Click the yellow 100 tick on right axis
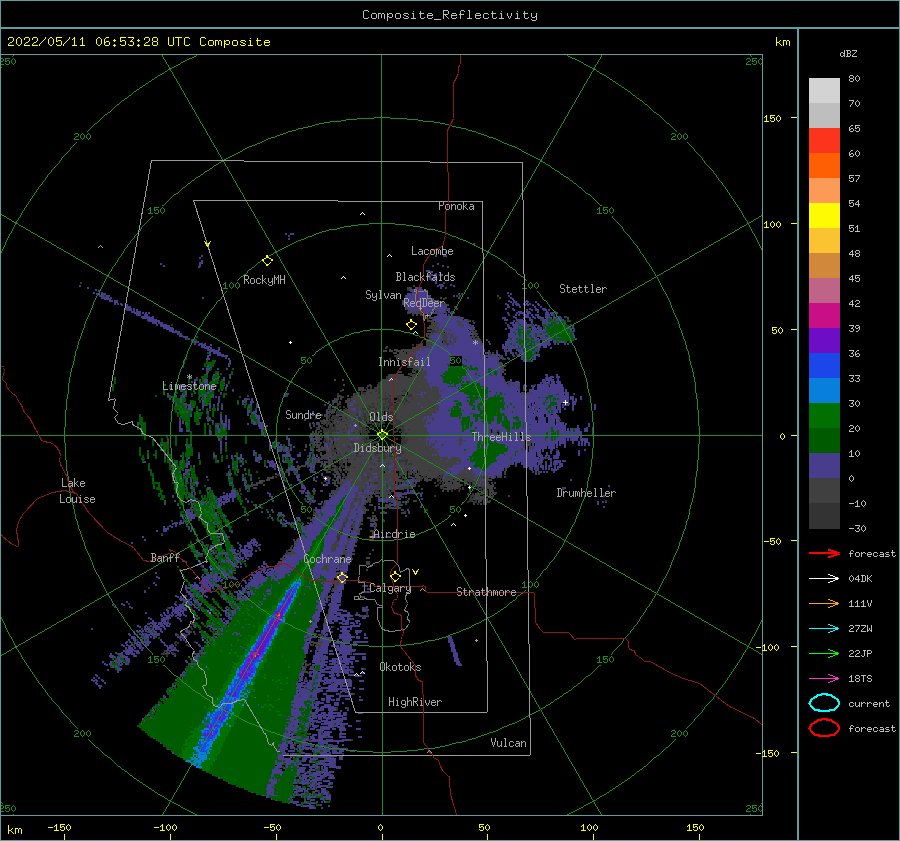The image size is (900, 841). (772, 224)
